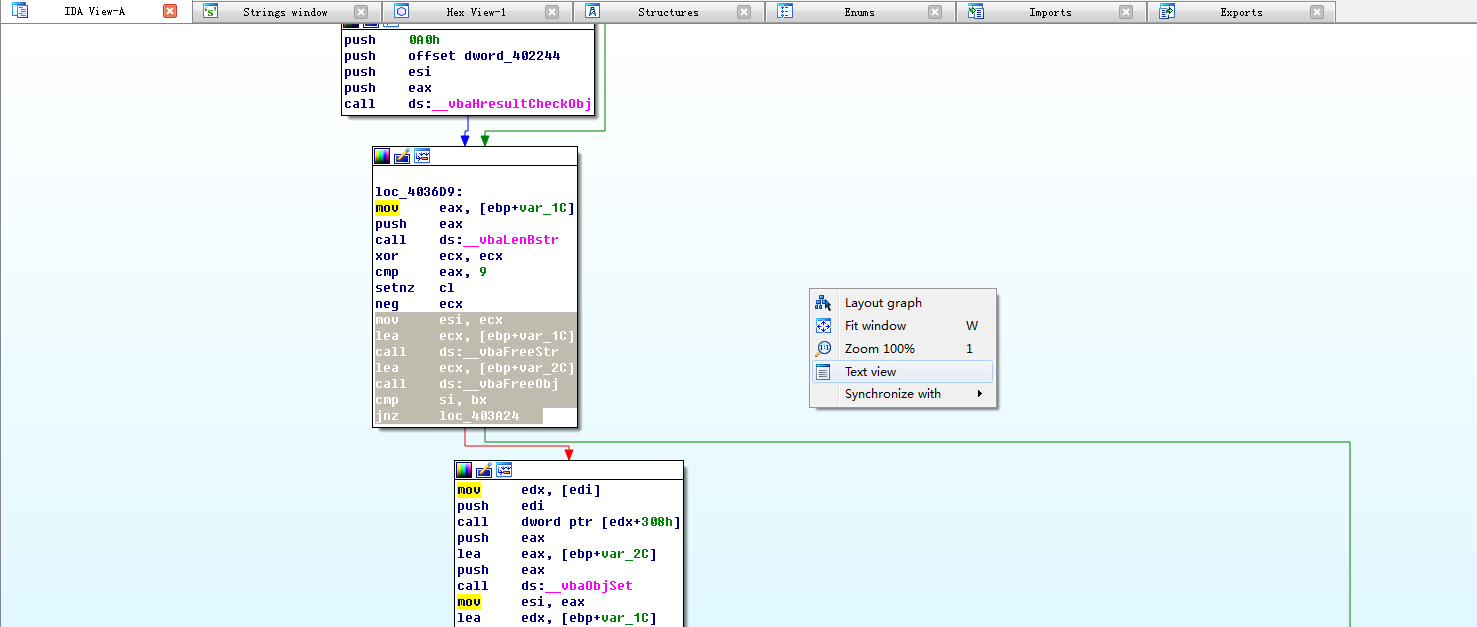Click the loc_403A24 jump target
This screenshot has height=627, width=1477.
pos(479,416)
